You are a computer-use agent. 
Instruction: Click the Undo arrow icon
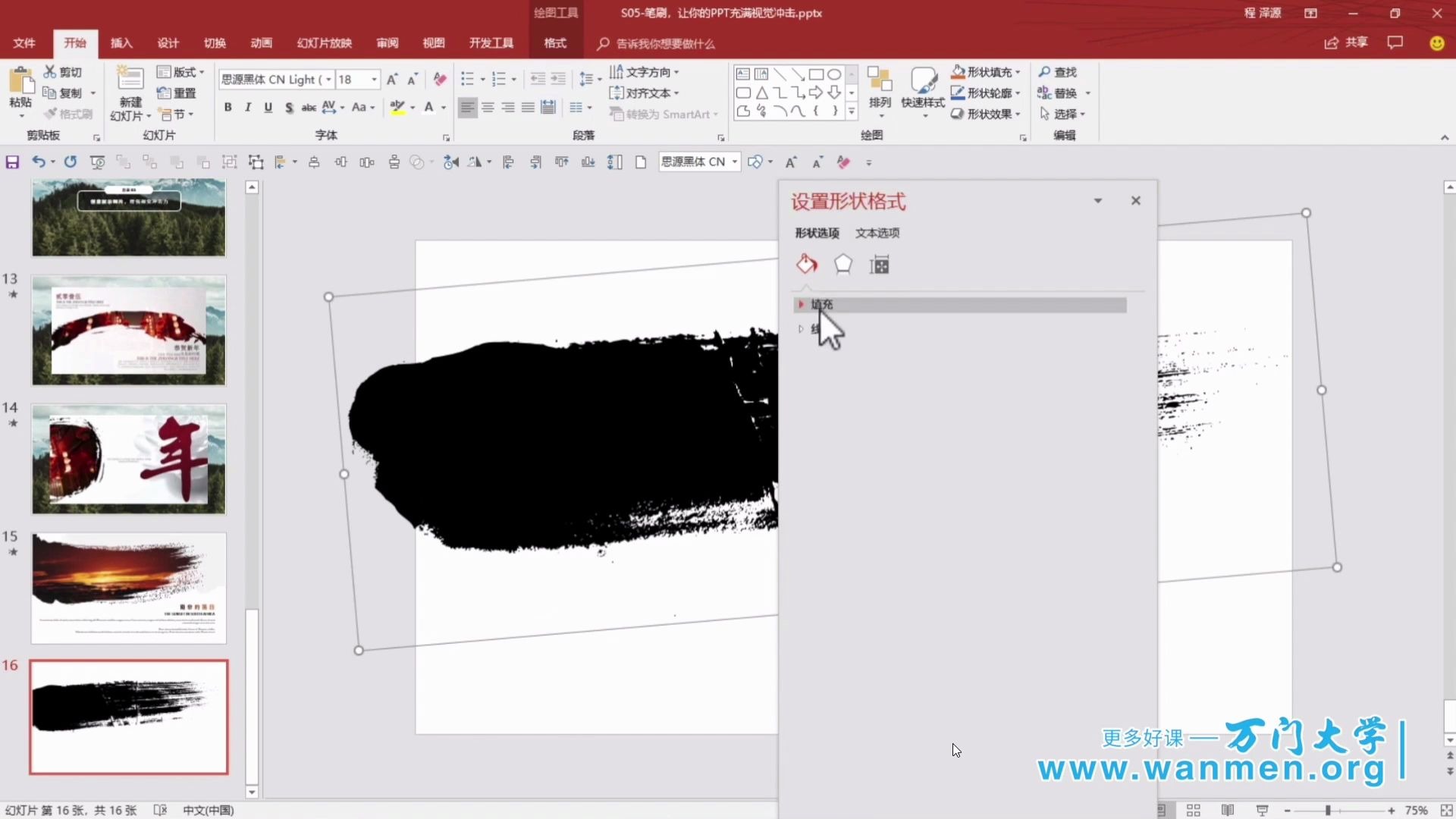pyautogui.click(x=37, y=162)
